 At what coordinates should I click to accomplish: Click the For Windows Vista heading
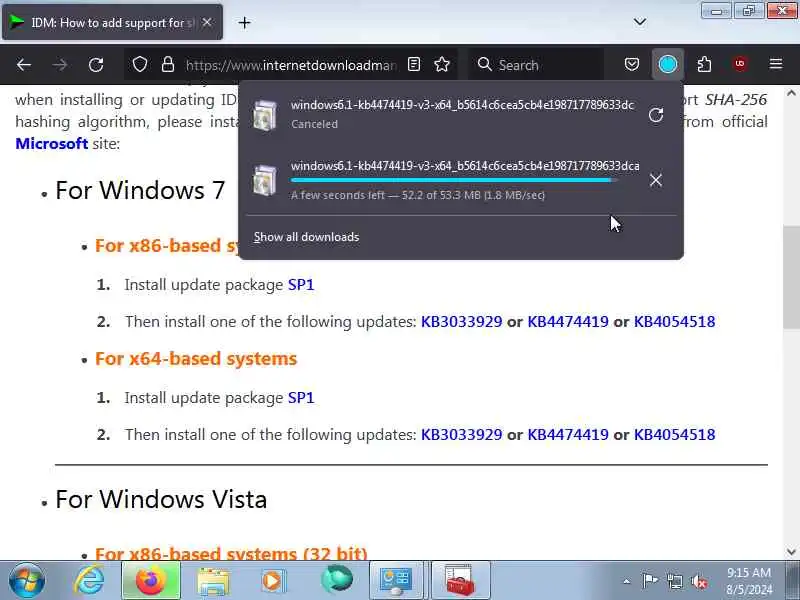pos(161,499)
